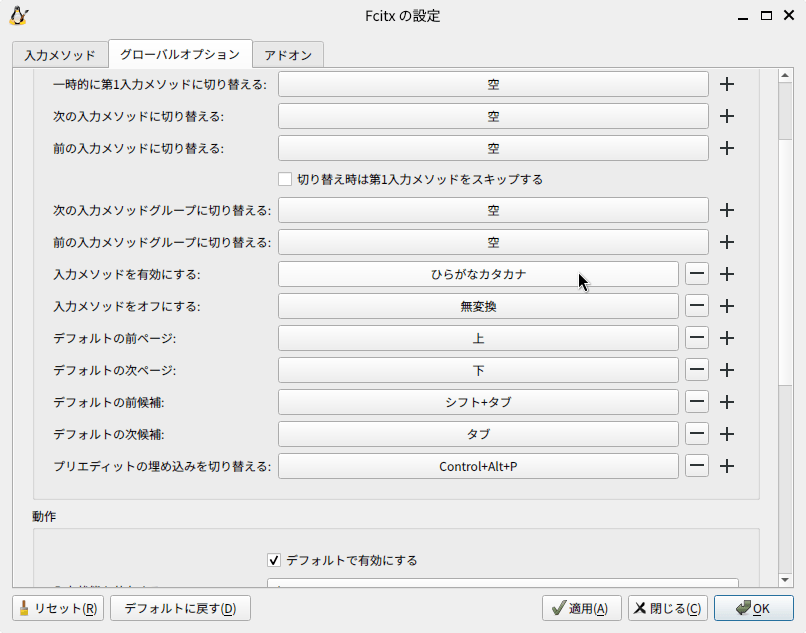Add key for デフォルトの次候補 row

[726, 435]
